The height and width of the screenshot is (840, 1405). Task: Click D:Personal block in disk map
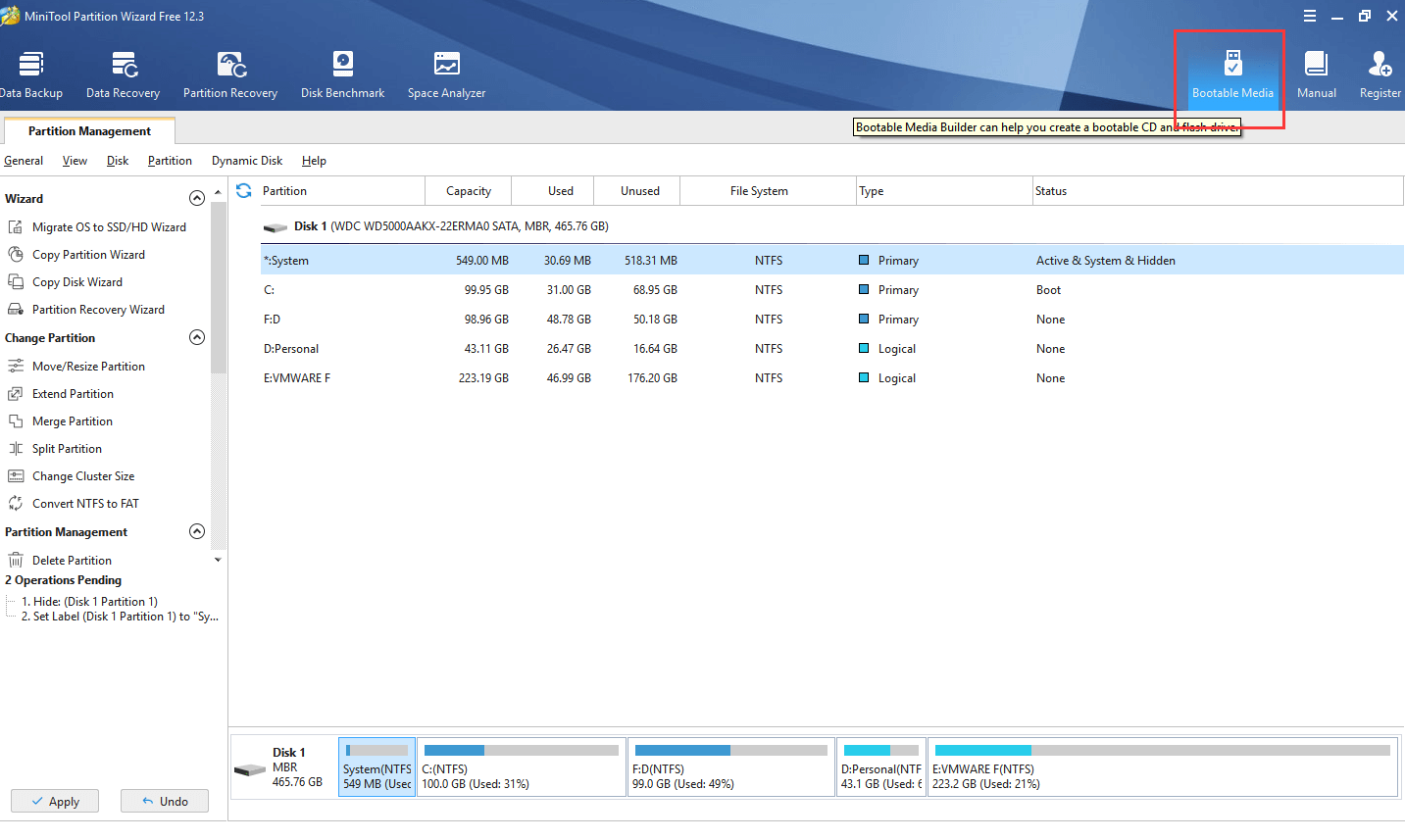(x=881, y=766)
